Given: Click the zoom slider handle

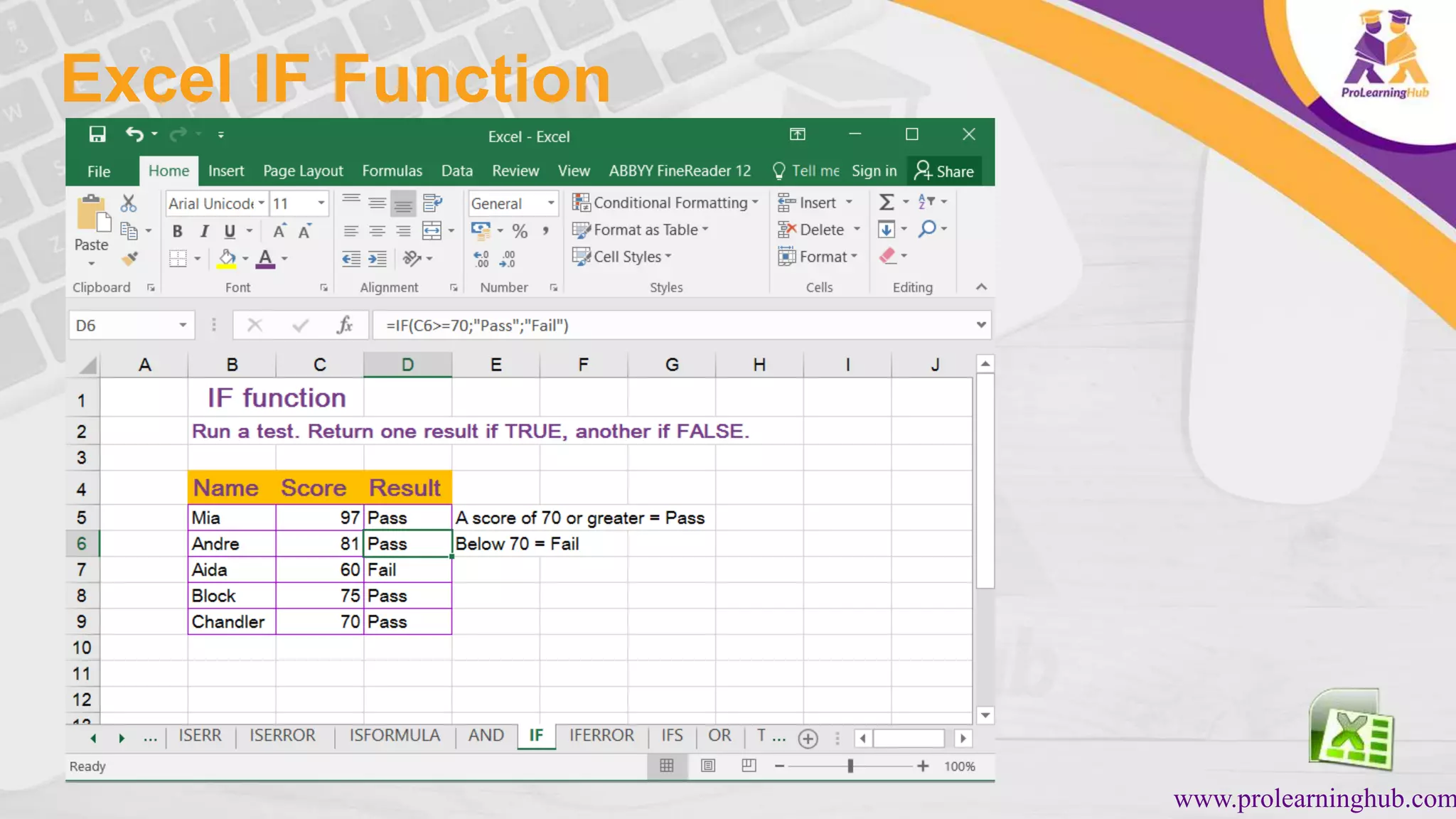Looking at the screenshot, I should pos(850,766).
